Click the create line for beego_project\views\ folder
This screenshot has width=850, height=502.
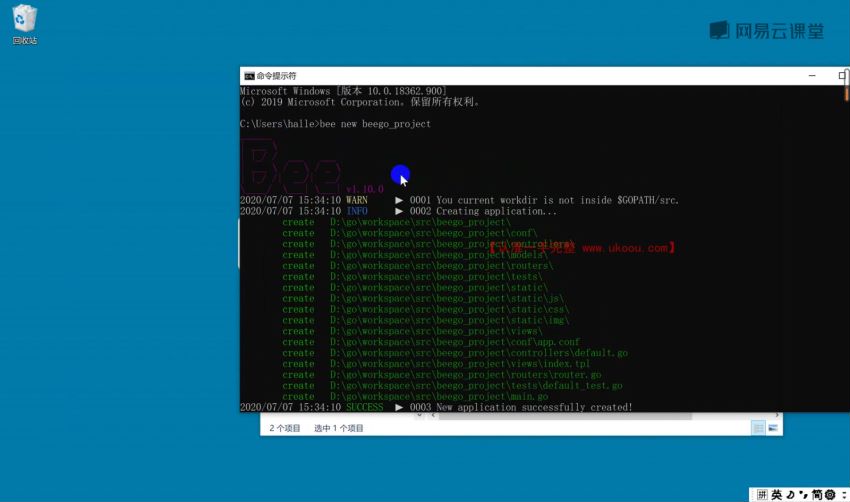click(x=412, y=331)
